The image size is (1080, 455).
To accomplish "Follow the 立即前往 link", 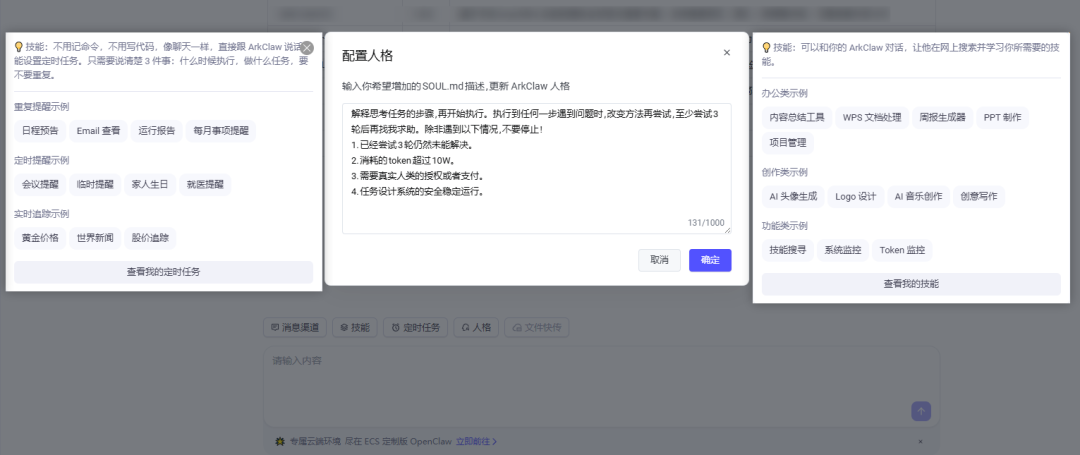I will tap(476, 441).
